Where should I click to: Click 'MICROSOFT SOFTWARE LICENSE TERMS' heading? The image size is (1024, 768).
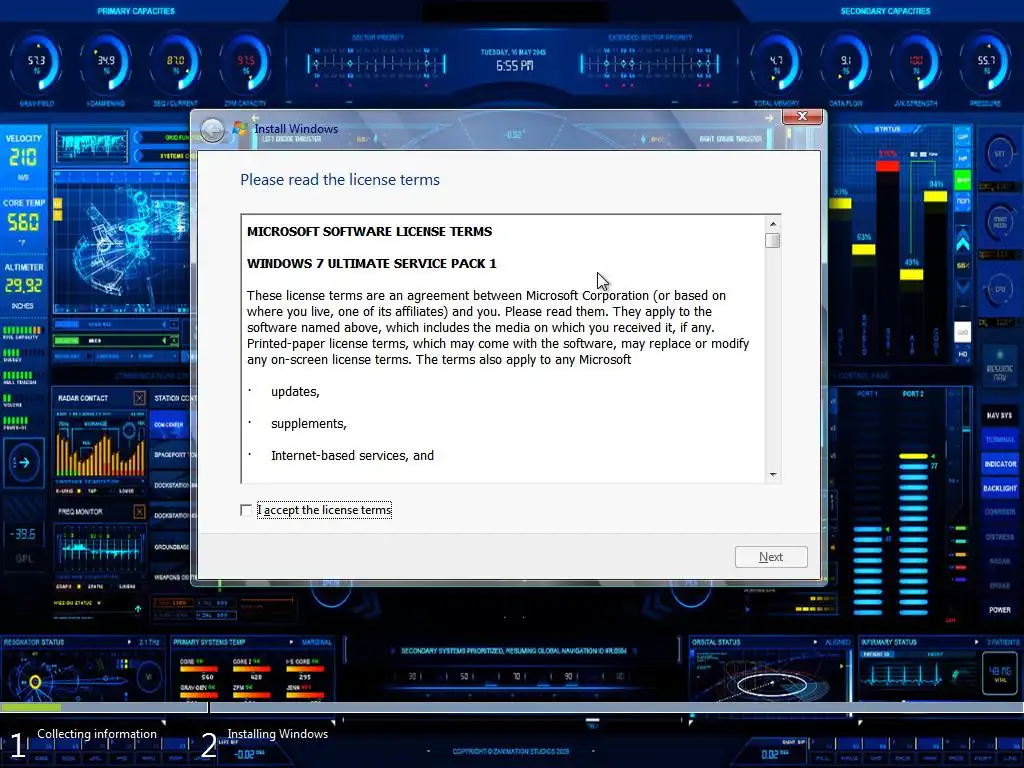click(370, 231)
